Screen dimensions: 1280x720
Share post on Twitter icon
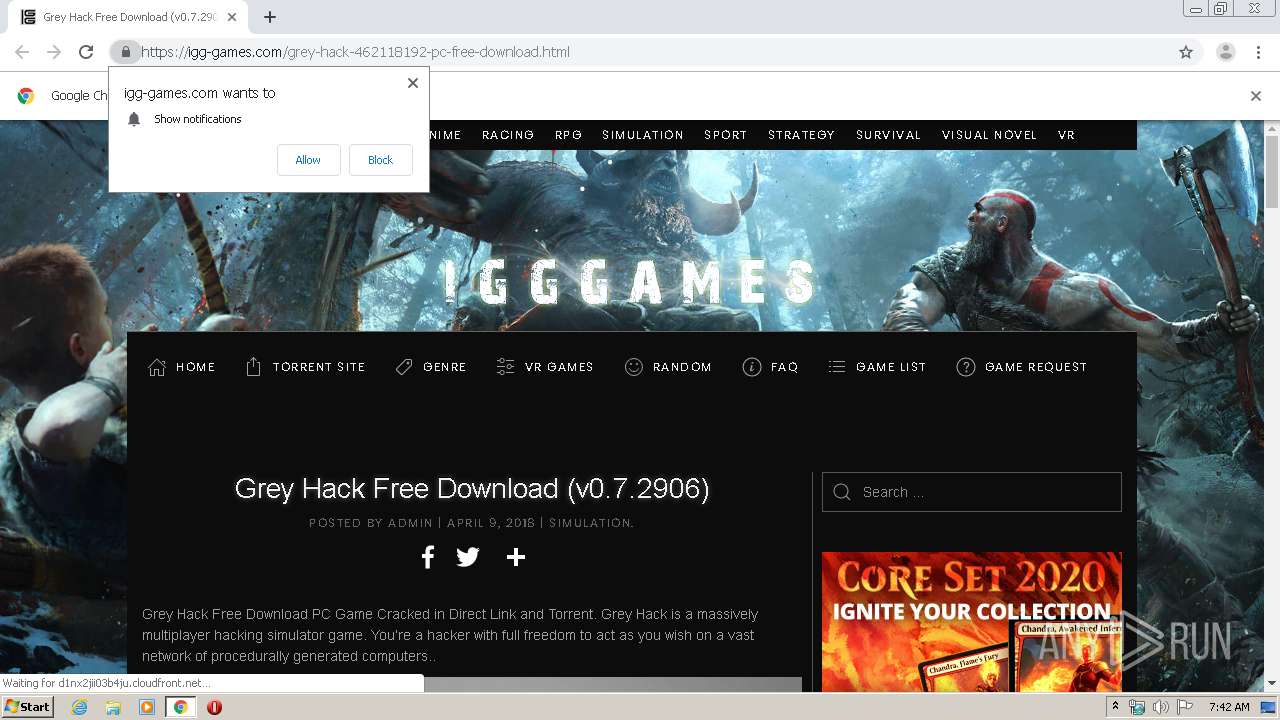pyautogui.click(x=468, y=557)
